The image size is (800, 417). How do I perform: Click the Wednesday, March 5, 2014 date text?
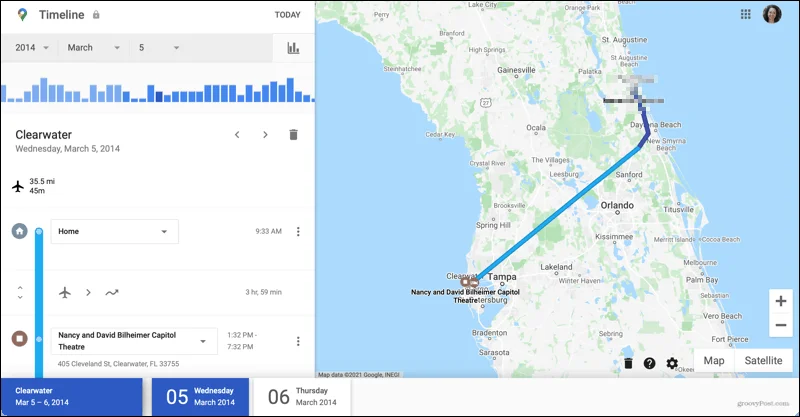(x=67, y=149)
